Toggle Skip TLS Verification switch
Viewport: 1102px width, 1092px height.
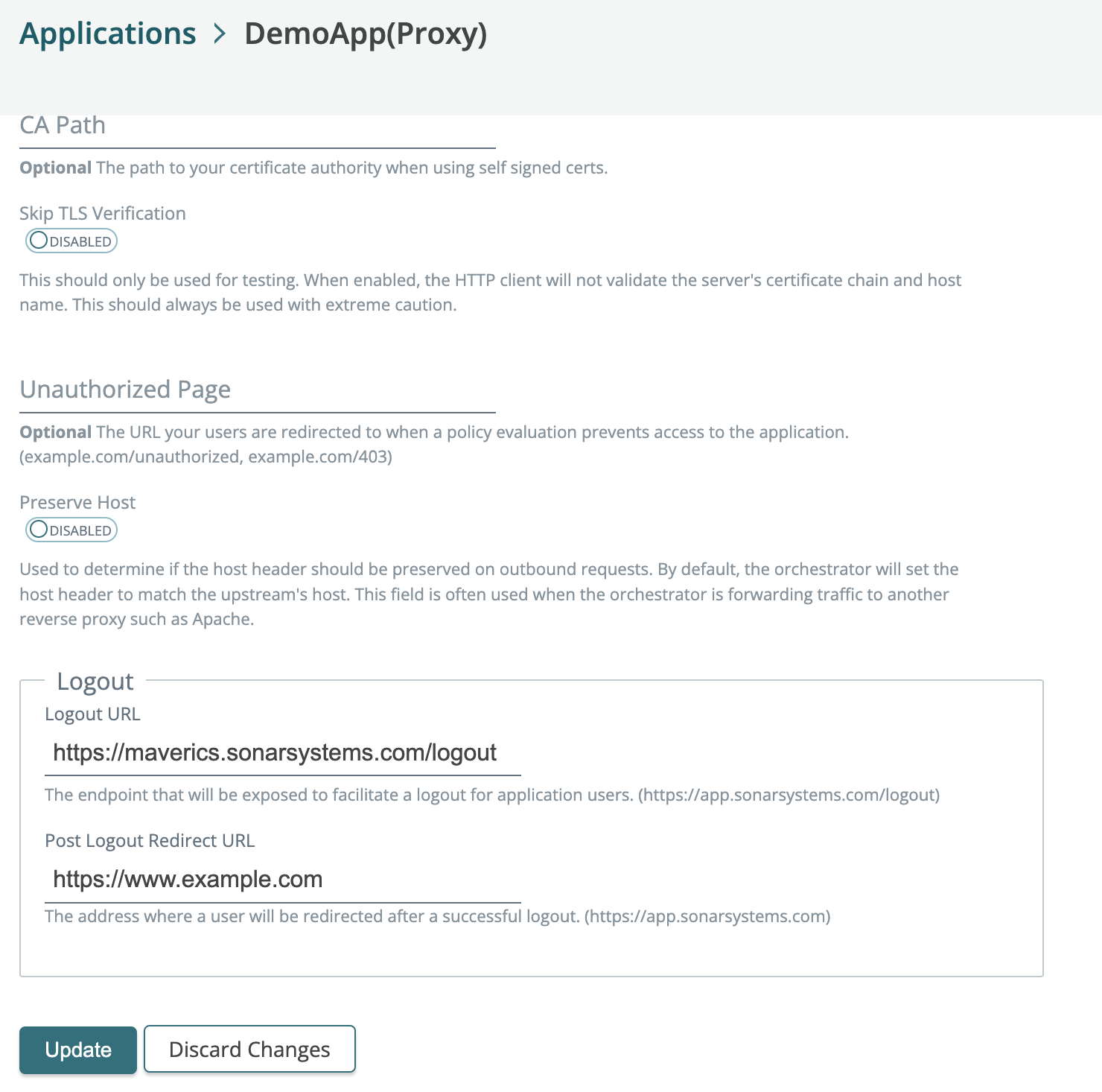point(71,241)
